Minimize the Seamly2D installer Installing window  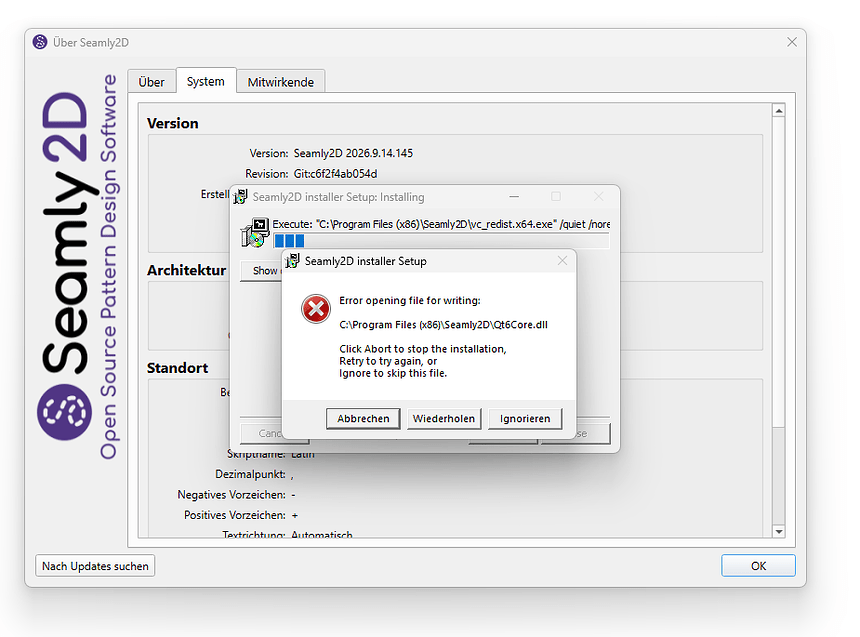514,196
